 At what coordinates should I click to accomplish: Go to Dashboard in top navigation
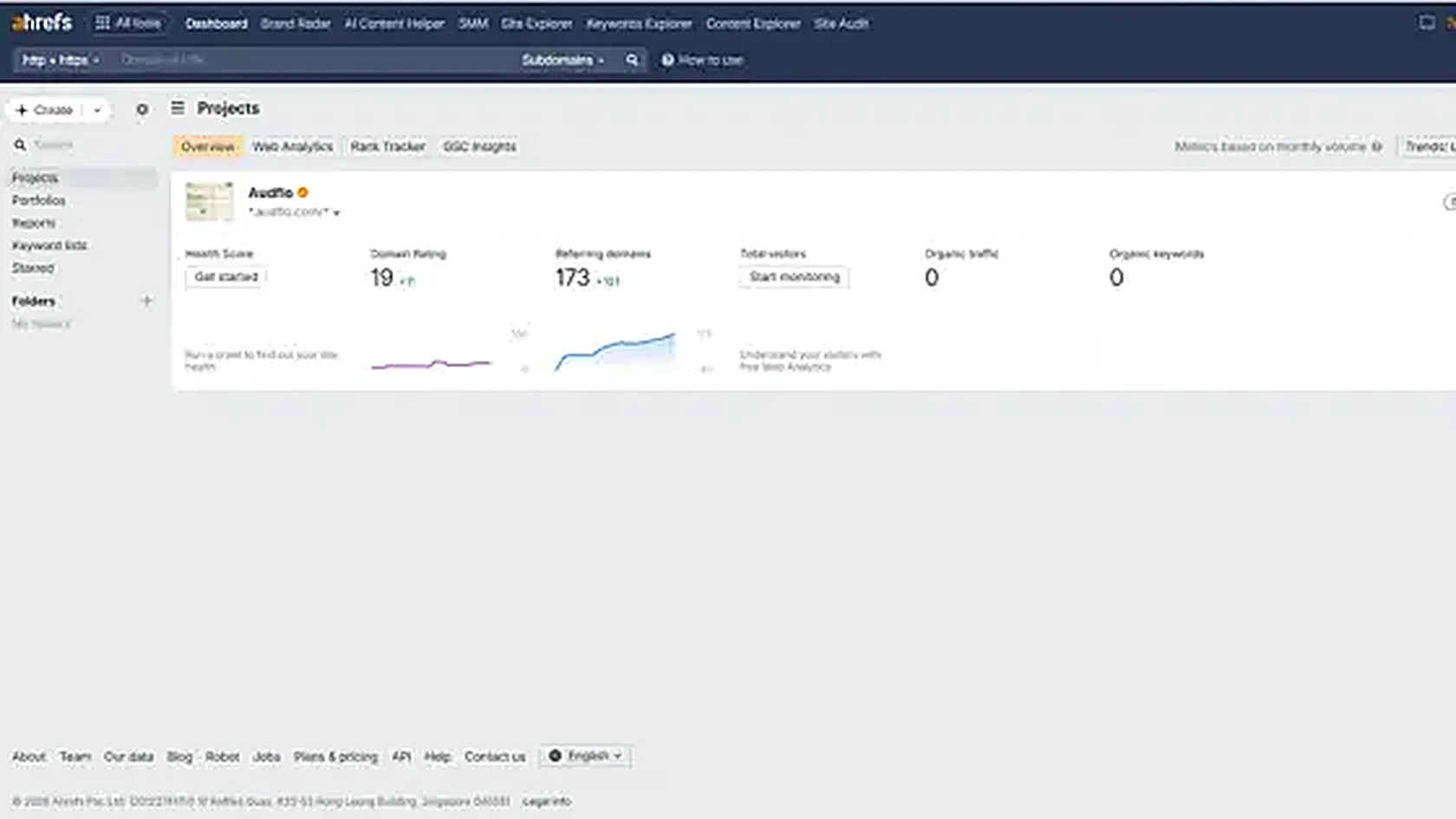[x=216, y=23]
